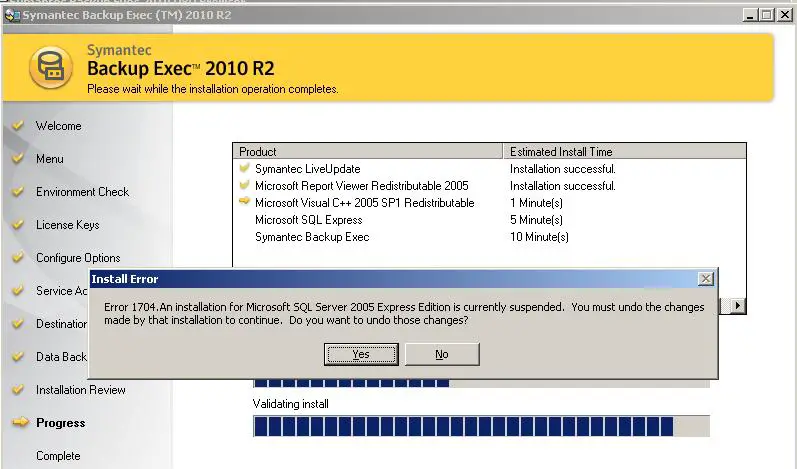Click the Environment Check checkmark icon
Image resolution: width=797 pixels, height=469 pixels.
[18, 191]
